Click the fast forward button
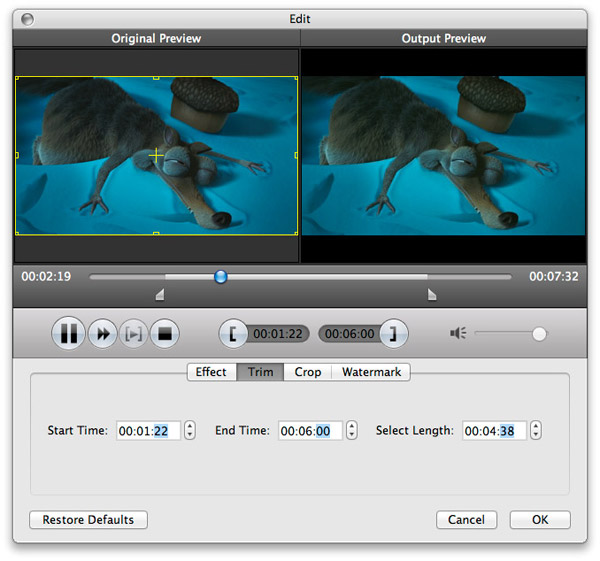Screen dimensions: 600x561 click(103, 334)
